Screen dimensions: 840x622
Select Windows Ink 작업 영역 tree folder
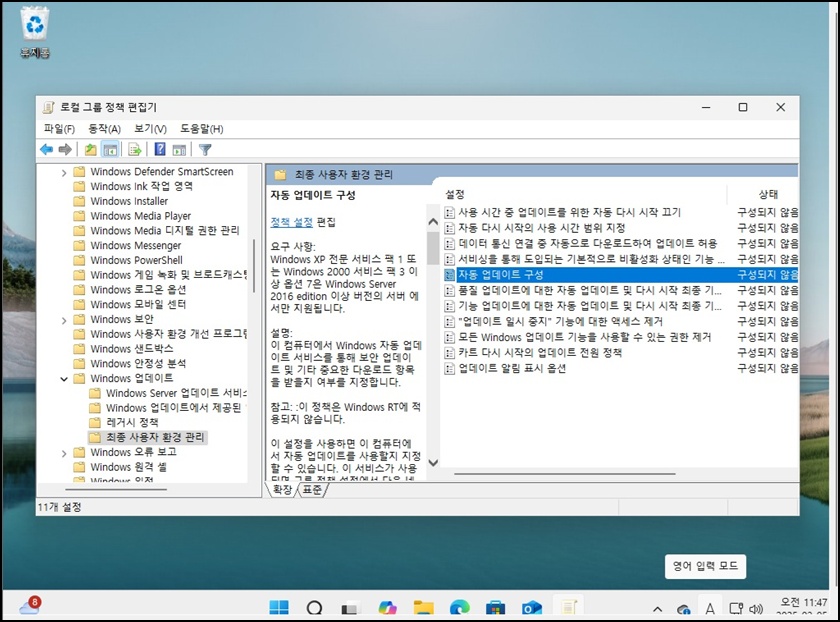pos(141,187)
